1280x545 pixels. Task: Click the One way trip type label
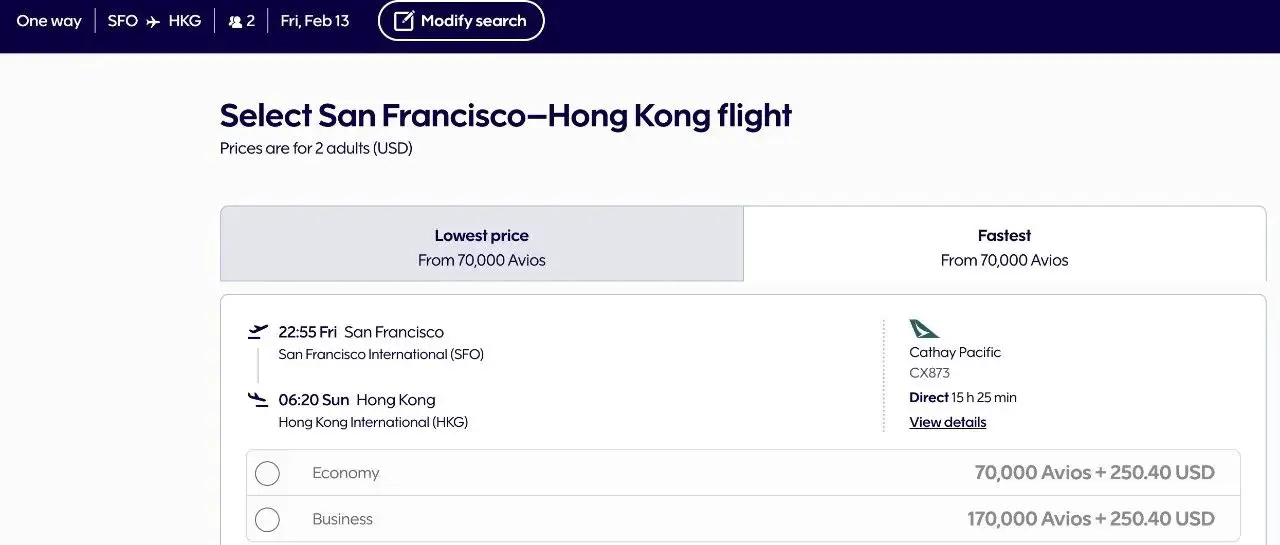[x=49, y=21]
